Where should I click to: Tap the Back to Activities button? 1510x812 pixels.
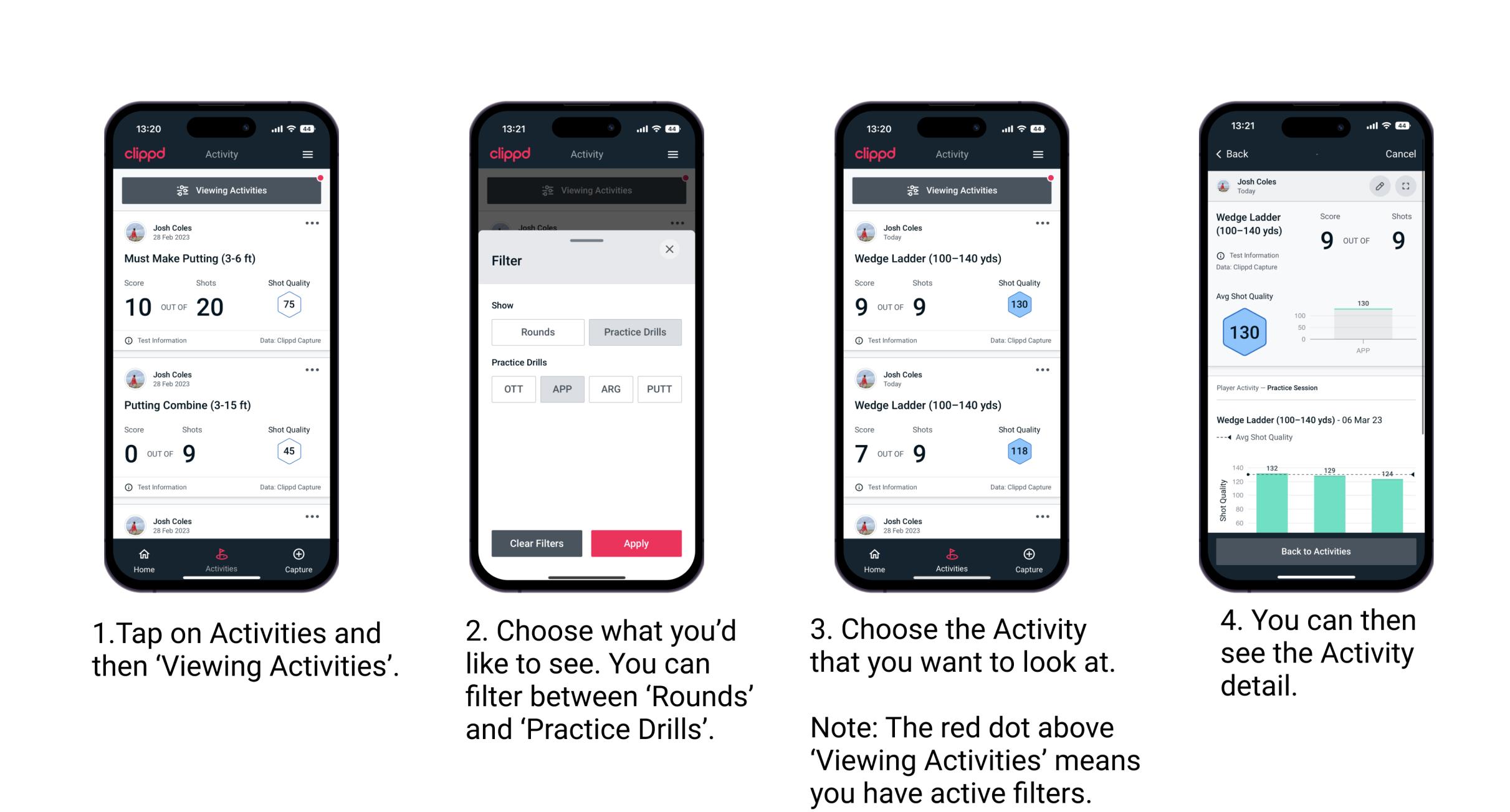tap(1315, 551)
